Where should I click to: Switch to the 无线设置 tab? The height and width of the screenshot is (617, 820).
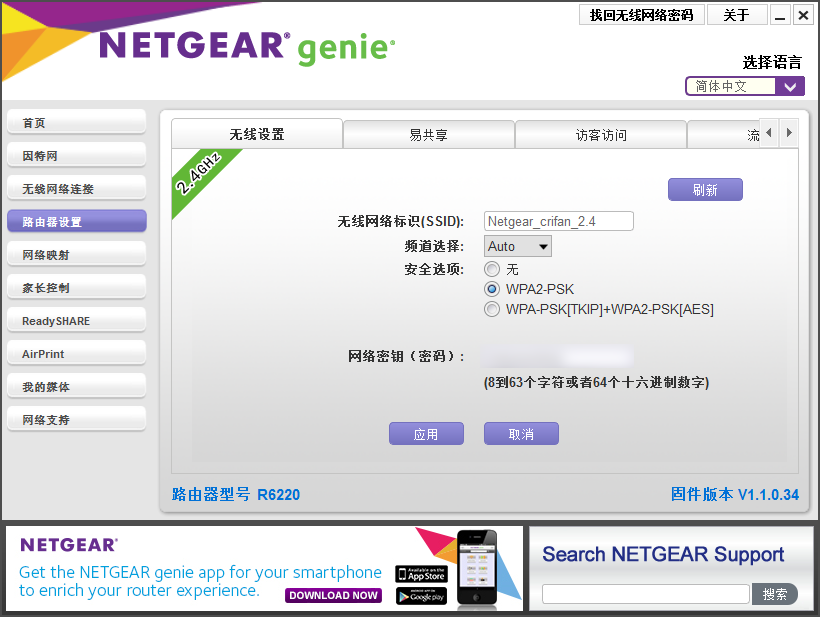click(x=257, y=134)
